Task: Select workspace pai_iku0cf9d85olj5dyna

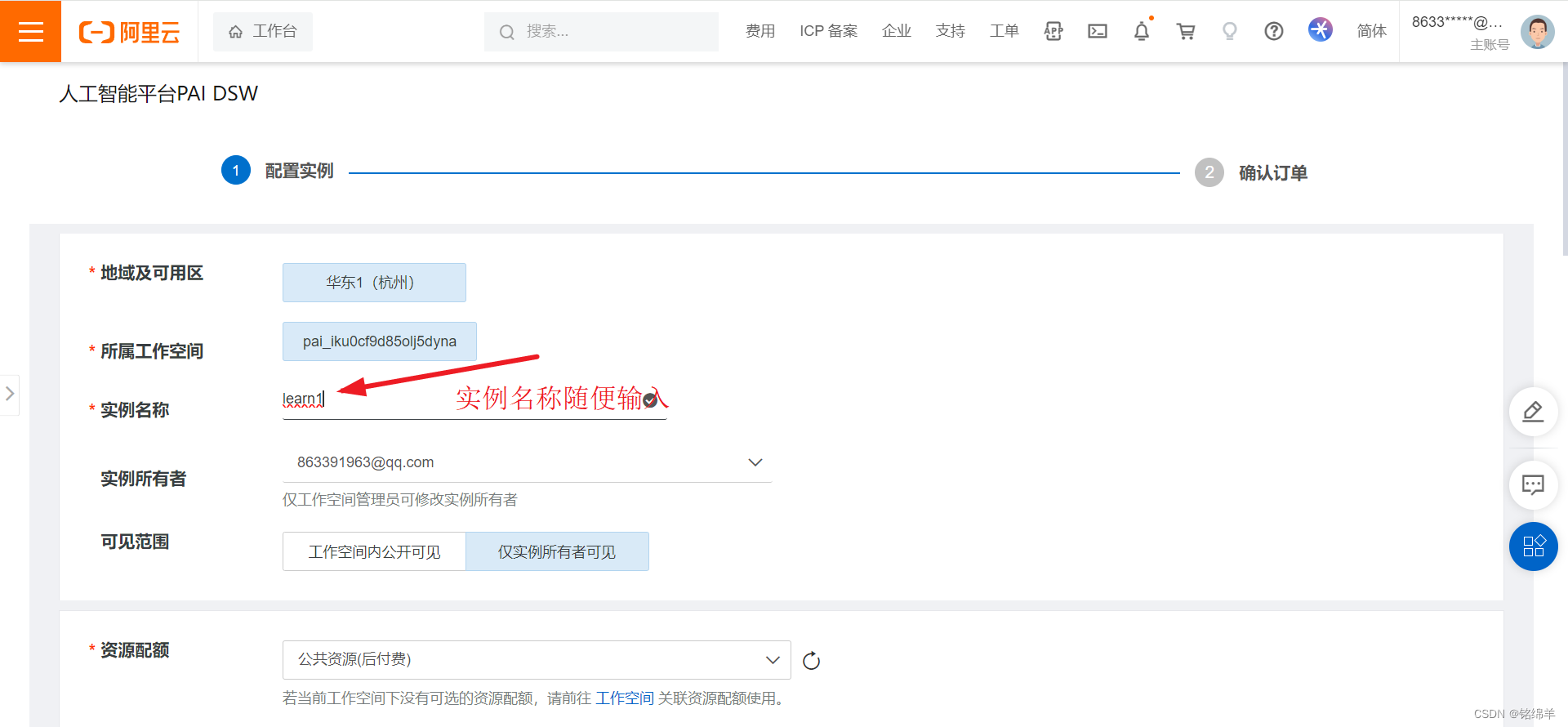Action: click(x=380, y=341)
